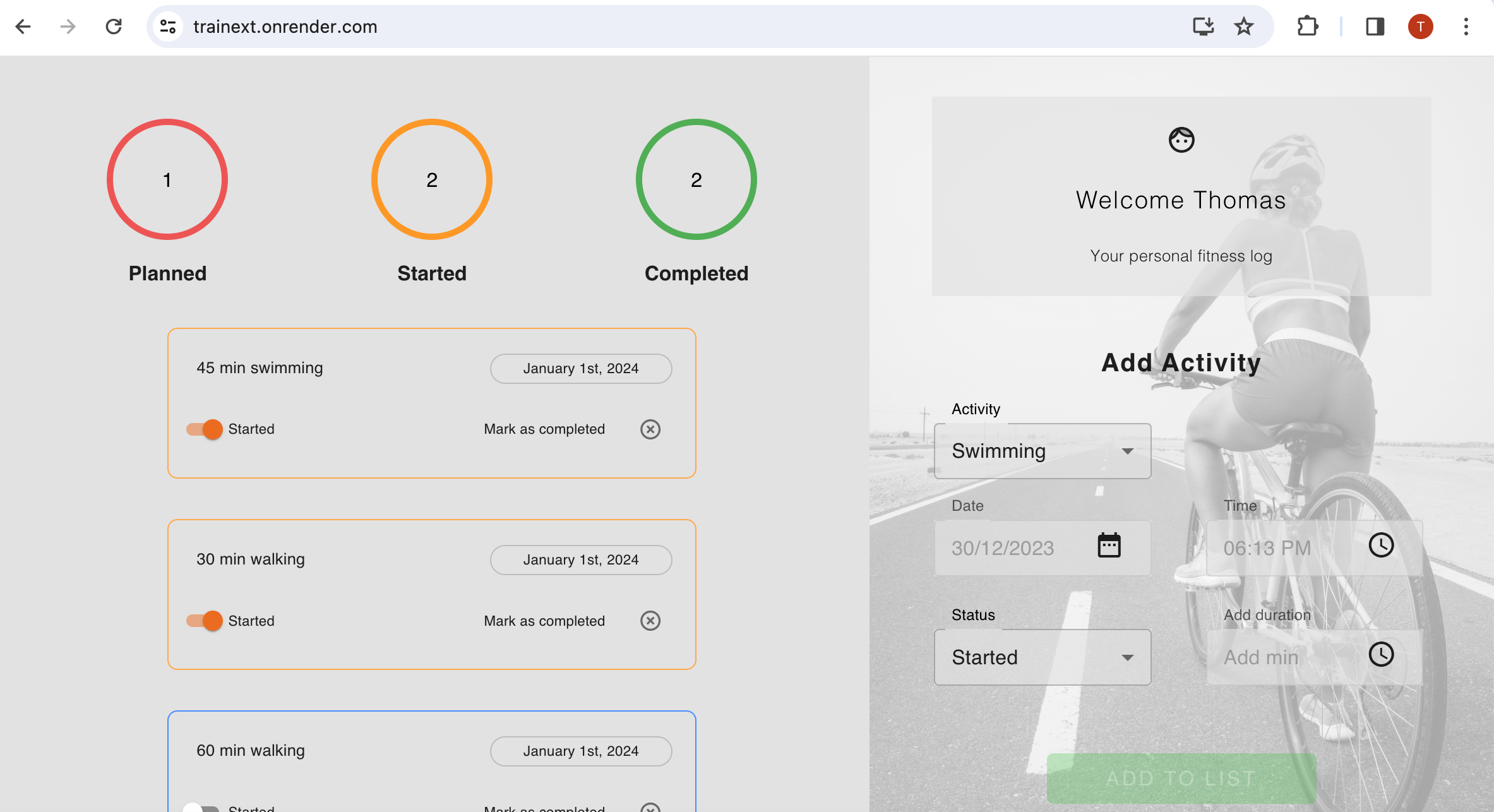The height and width of the screenshot is (812, 1494).
Task: Reload the trainext page
Action: tap(114, 27)
